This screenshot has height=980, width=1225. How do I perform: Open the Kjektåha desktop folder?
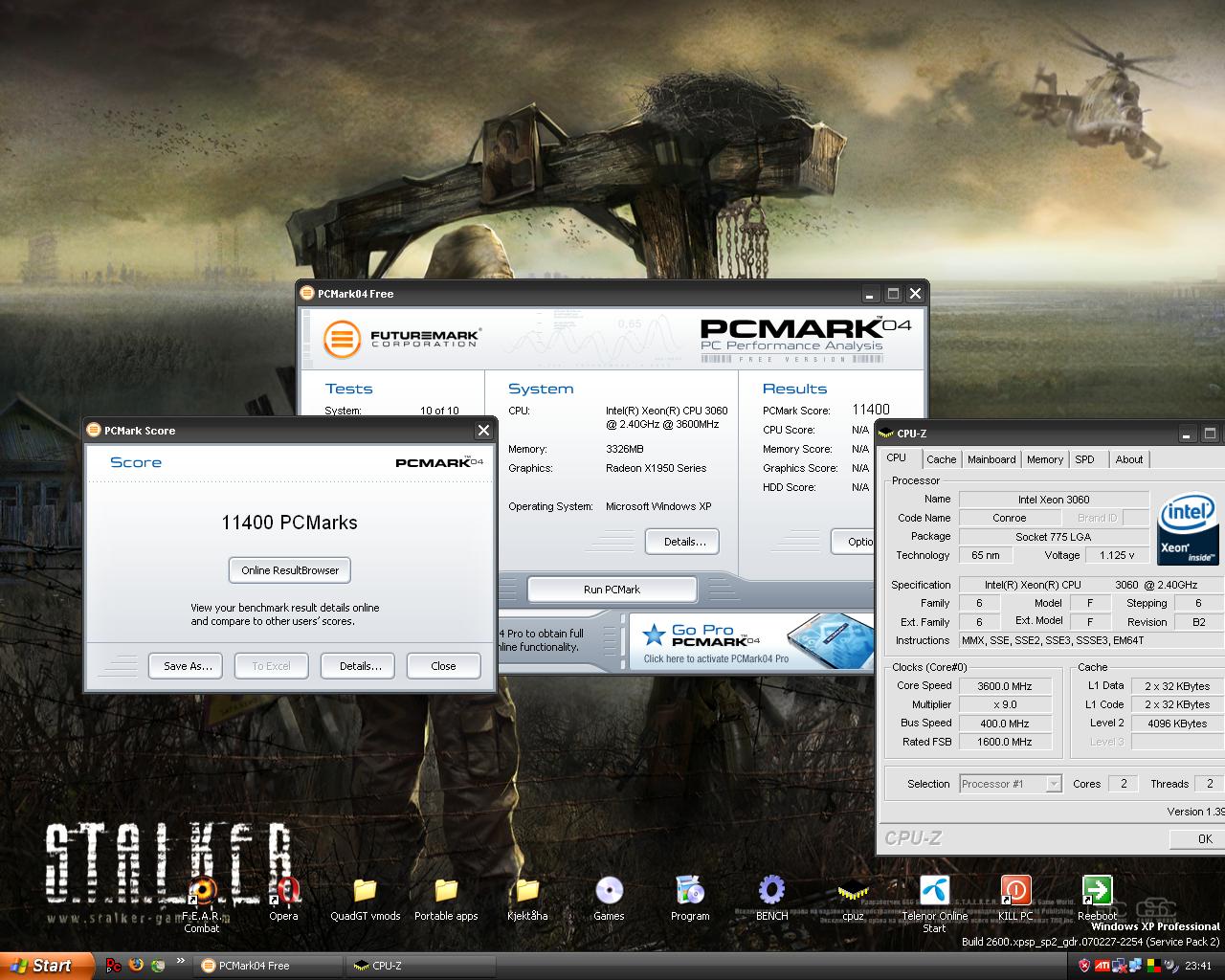click(x=527, y=898)
